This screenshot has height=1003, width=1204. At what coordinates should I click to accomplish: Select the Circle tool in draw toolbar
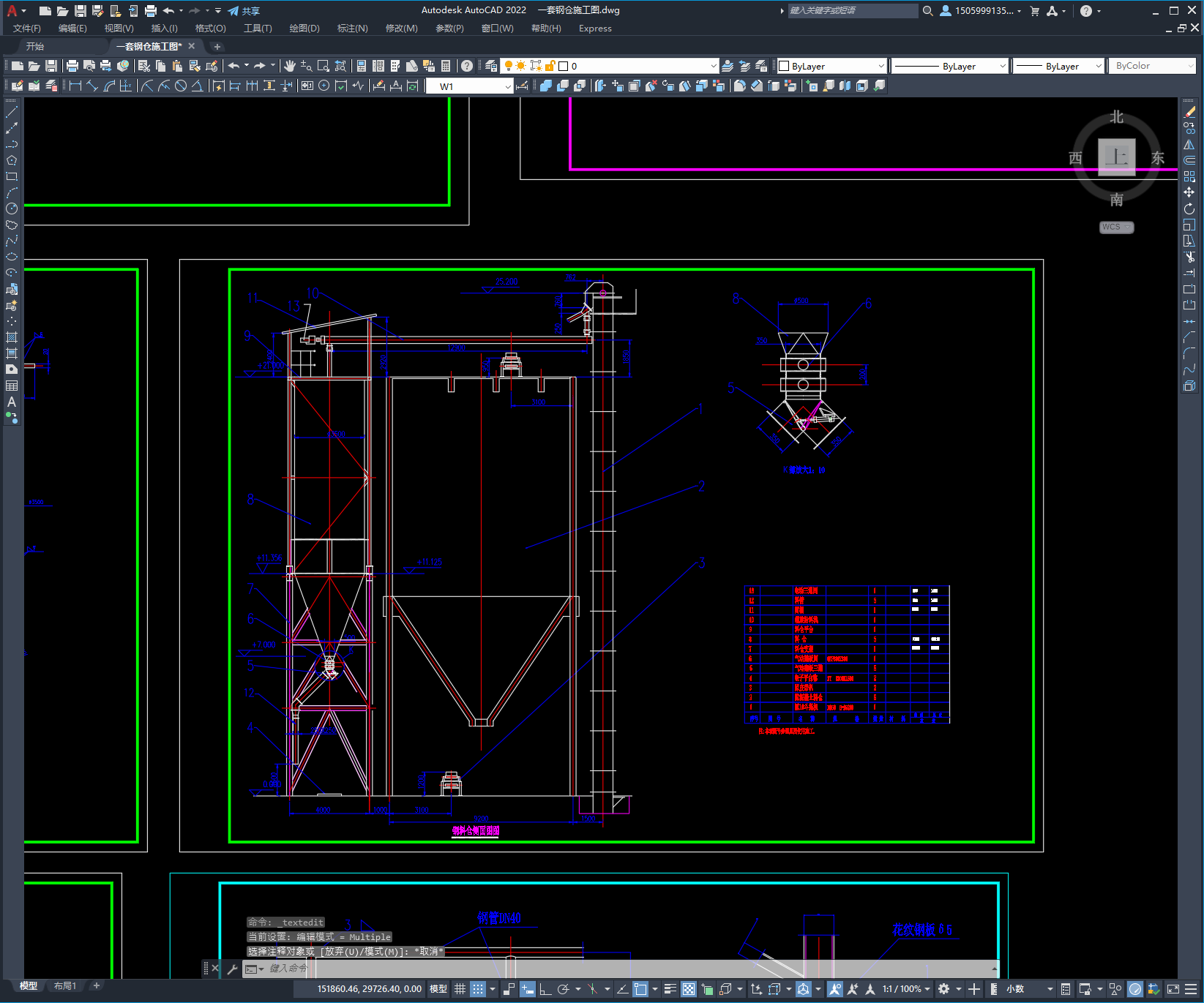(x=12, y=209)
